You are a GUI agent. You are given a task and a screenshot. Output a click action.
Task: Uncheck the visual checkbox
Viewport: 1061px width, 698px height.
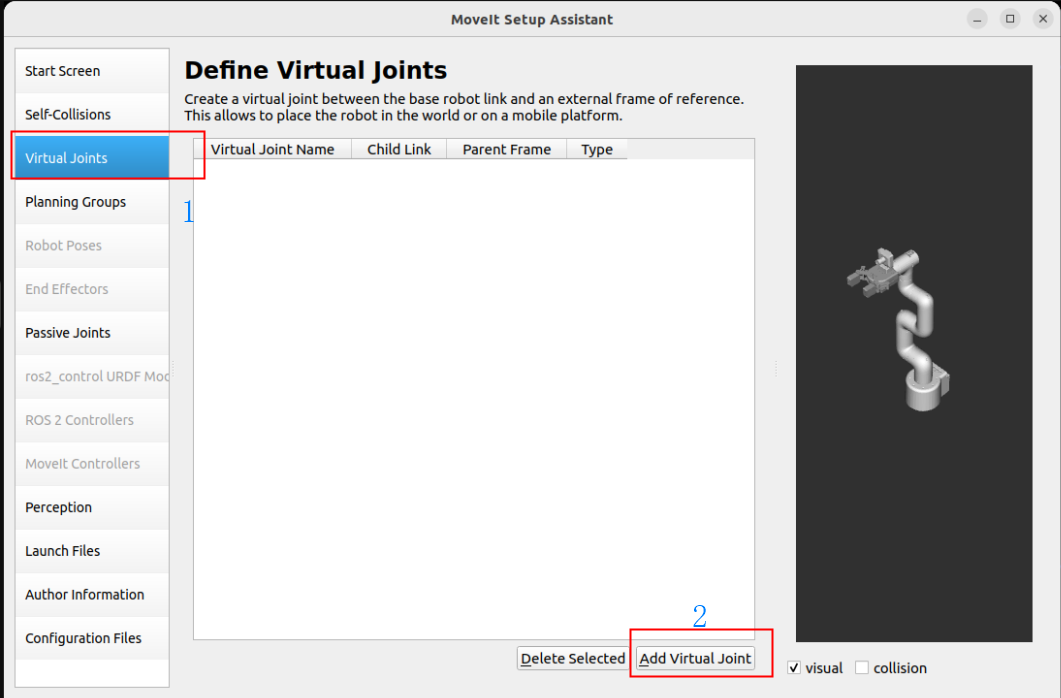(794, 668)
